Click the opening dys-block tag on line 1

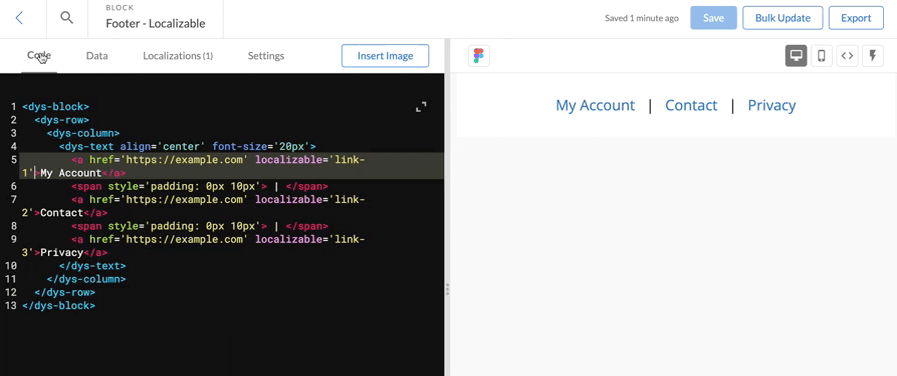pos(55,106)
